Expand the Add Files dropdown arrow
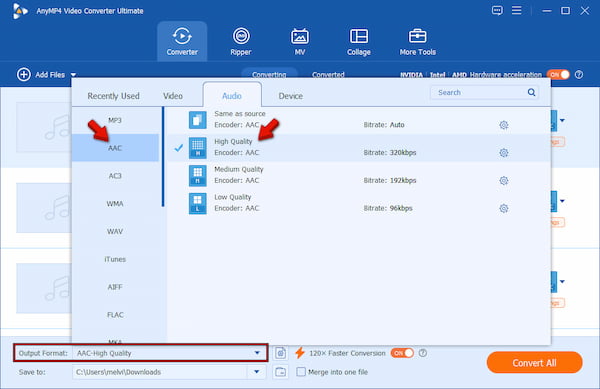 (73, 75)
